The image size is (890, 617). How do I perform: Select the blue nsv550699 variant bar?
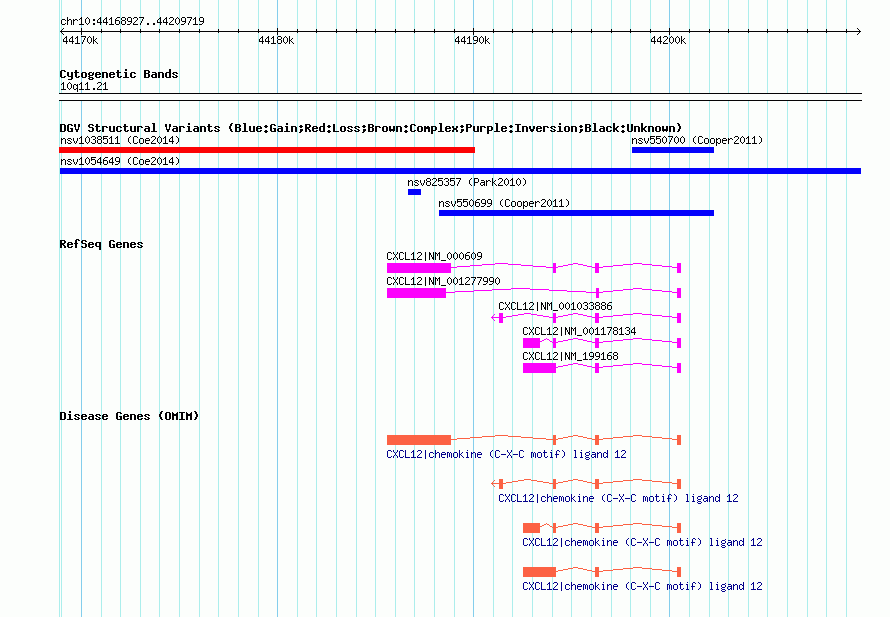[x=576, y=213]
